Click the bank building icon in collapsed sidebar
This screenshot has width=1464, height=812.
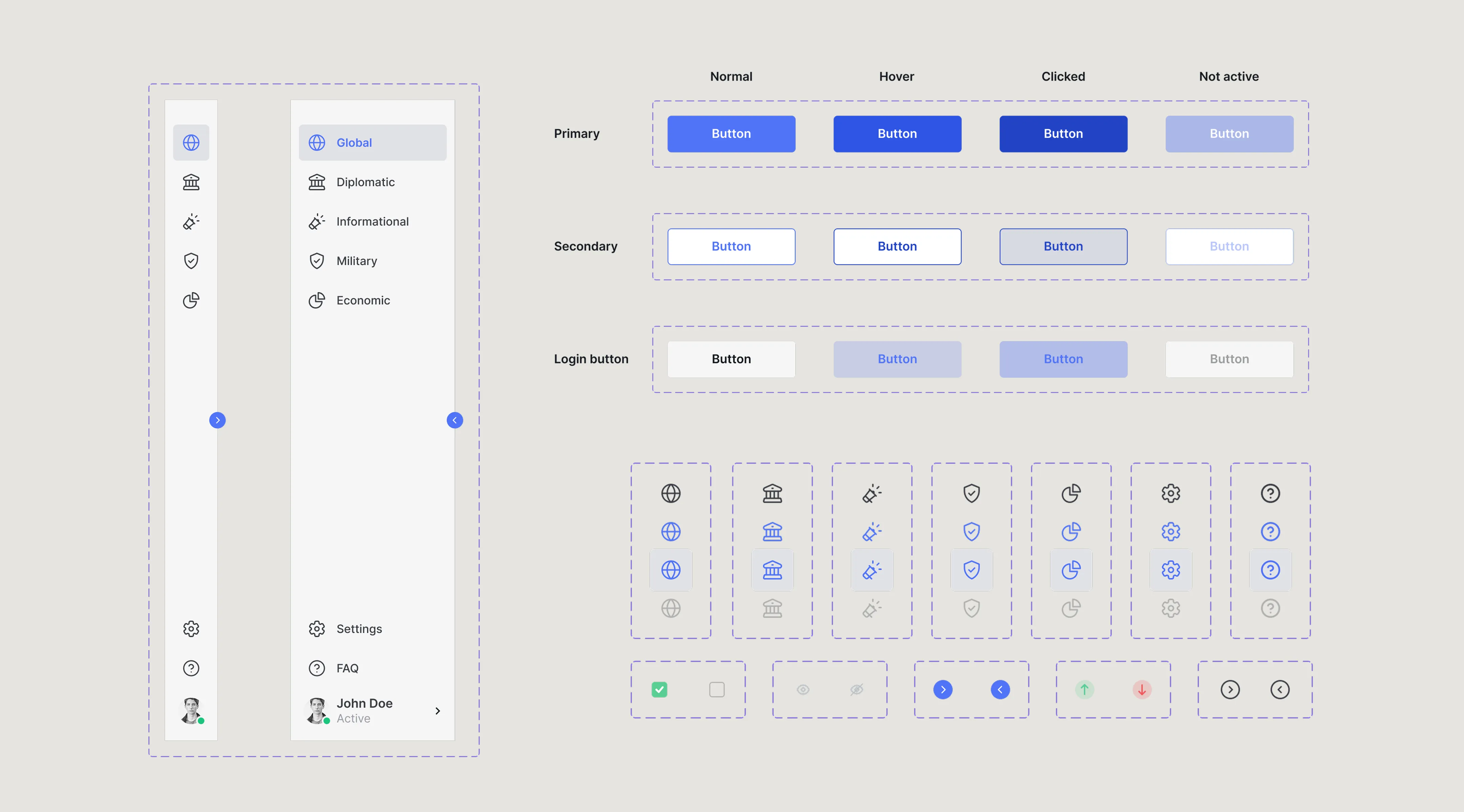tap(191, 182)
